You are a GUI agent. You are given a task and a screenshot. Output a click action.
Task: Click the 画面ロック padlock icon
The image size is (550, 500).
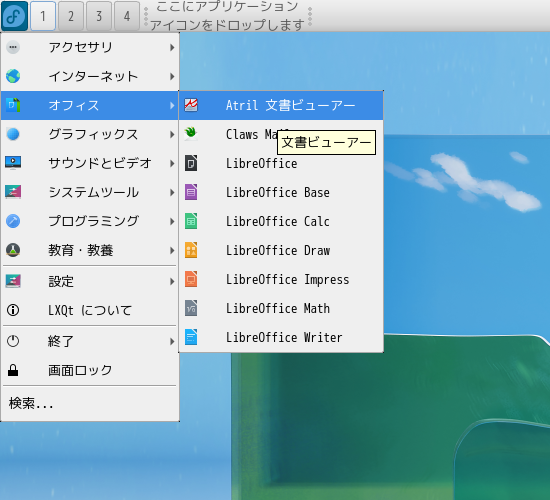(x=13, y=370)
